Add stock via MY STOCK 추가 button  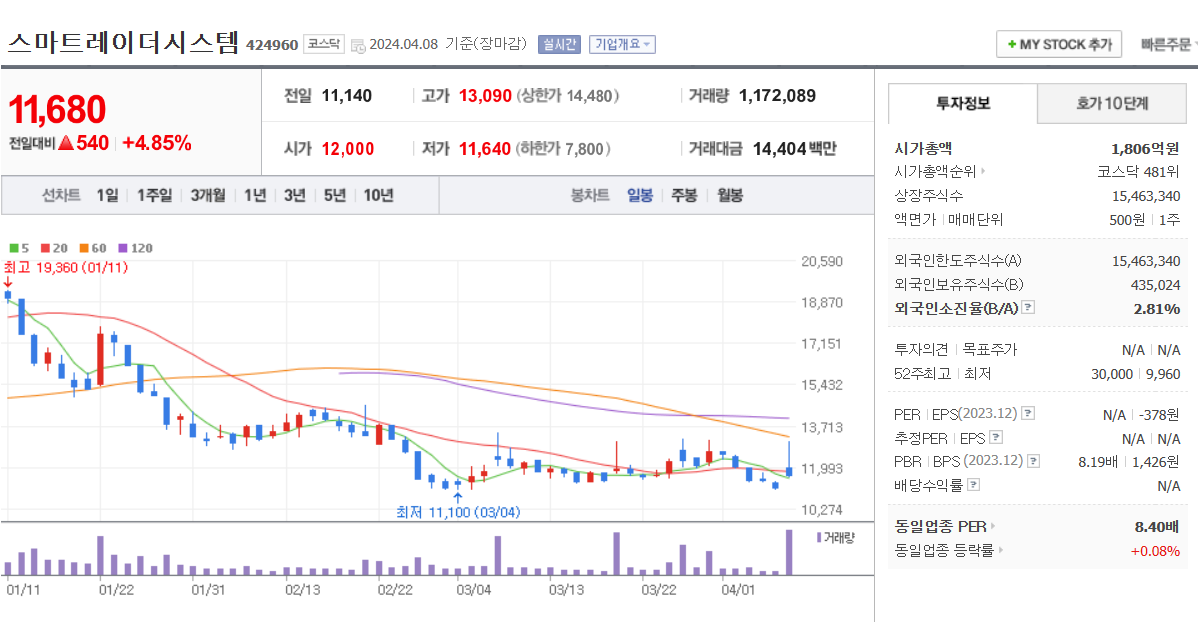tap(1059, 44)
